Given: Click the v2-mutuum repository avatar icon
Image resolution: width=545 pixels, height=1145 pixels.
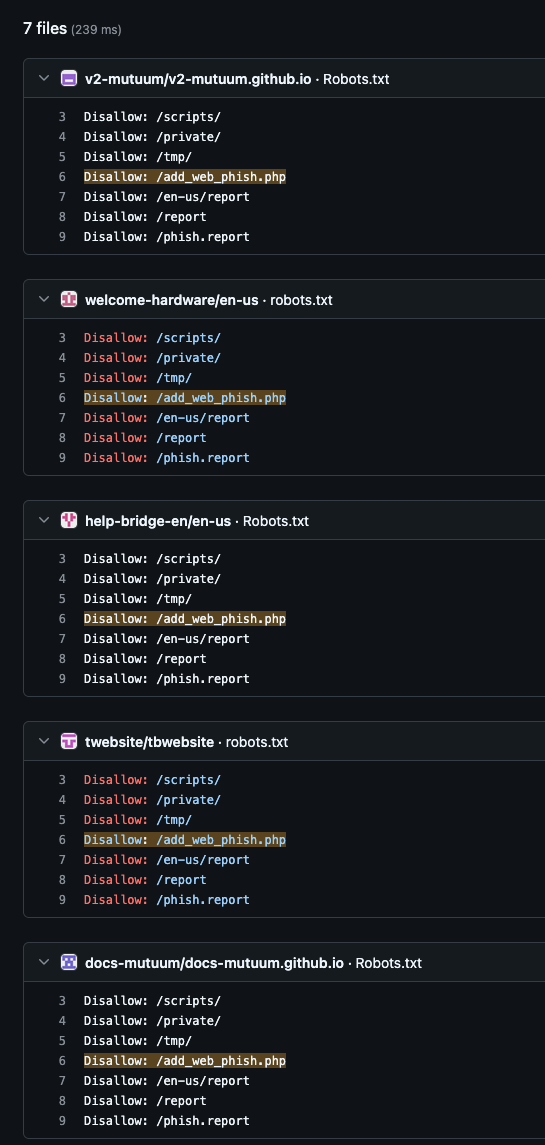Looking at the screenshot, I should [x=69, y=78].
